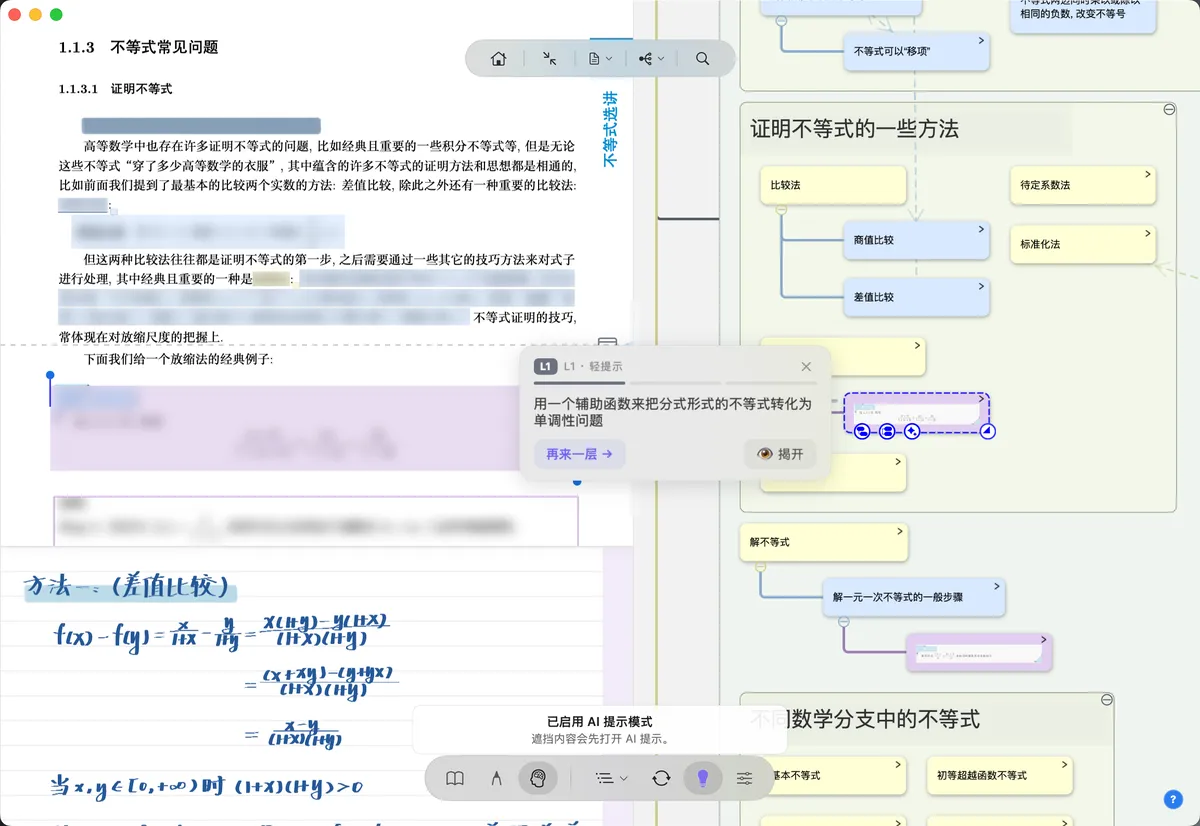Collapse the 解一元一次不等式的一般步骤 branch
The image size is (1200, 826).
pos(843,622)
